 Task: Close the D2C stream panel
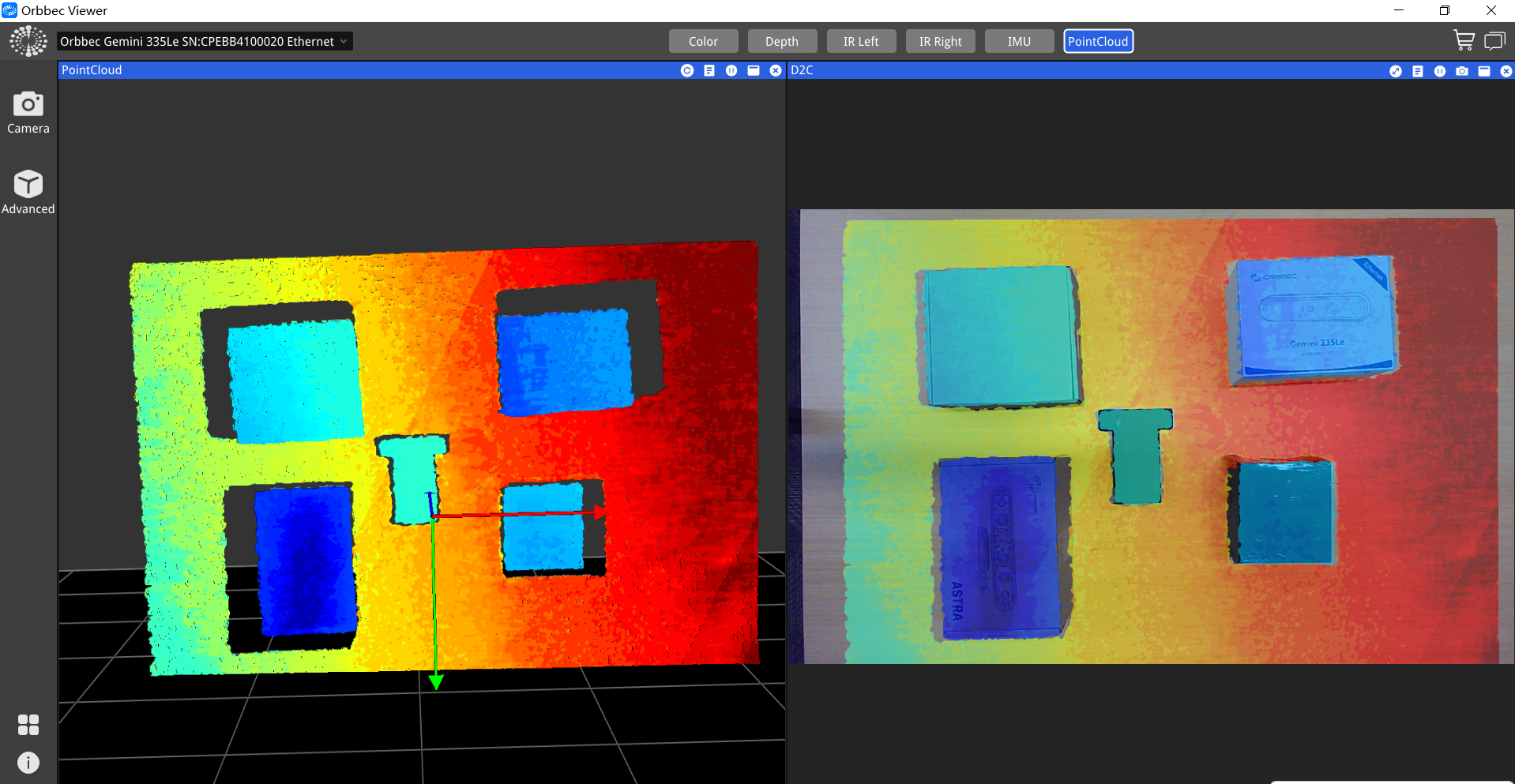click(1506, 71)
